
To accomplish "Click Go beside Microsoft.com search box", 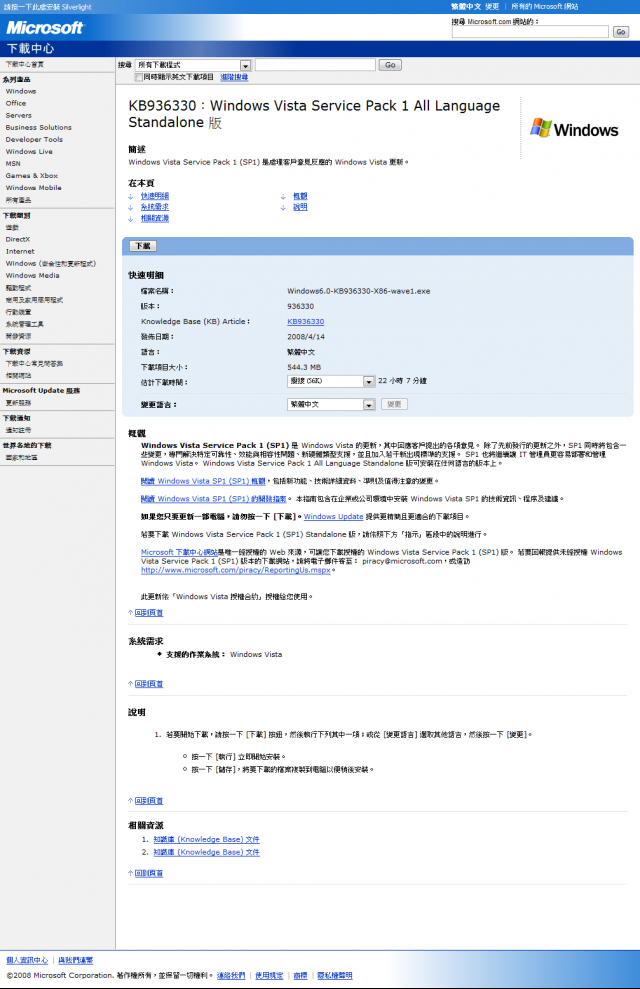I will (x=620, y=32).
